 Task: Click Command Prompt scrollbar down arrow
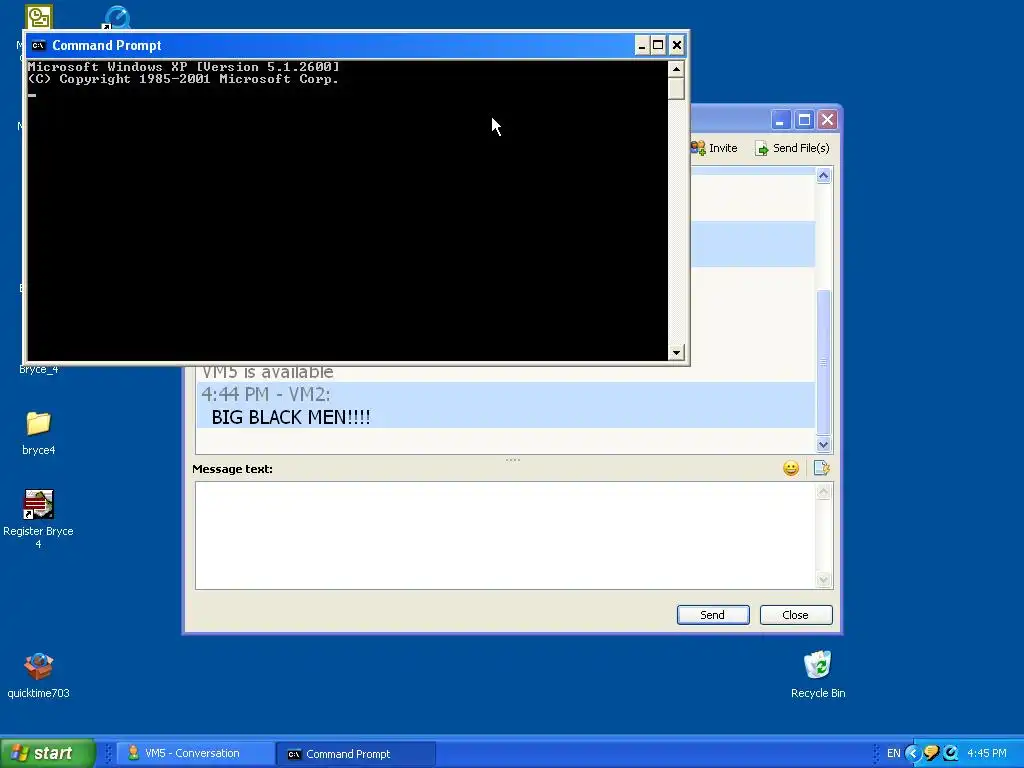click(676, 353)
